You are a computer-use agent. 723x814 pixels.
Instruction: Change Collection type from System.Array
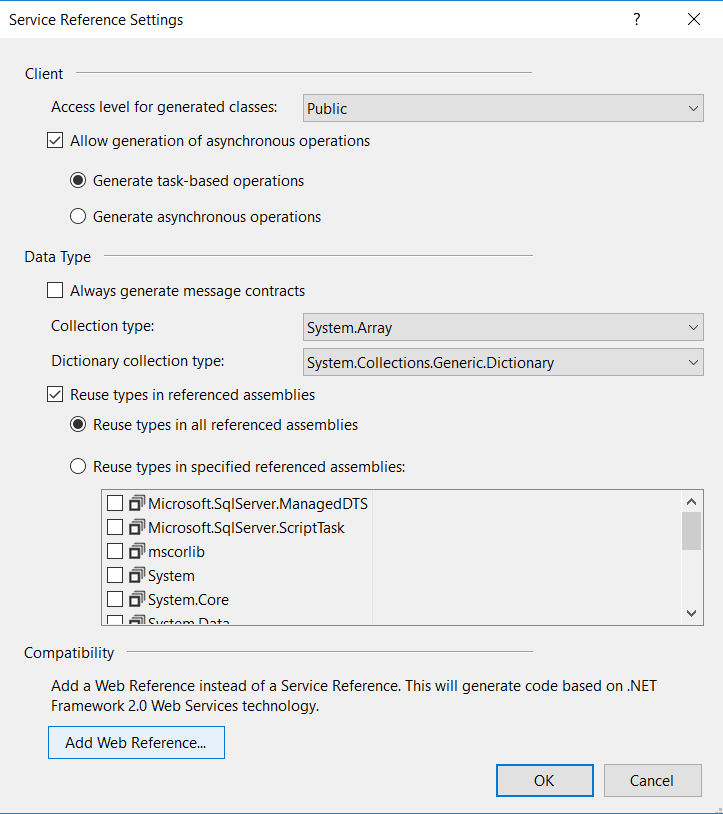tap(691, 327)
